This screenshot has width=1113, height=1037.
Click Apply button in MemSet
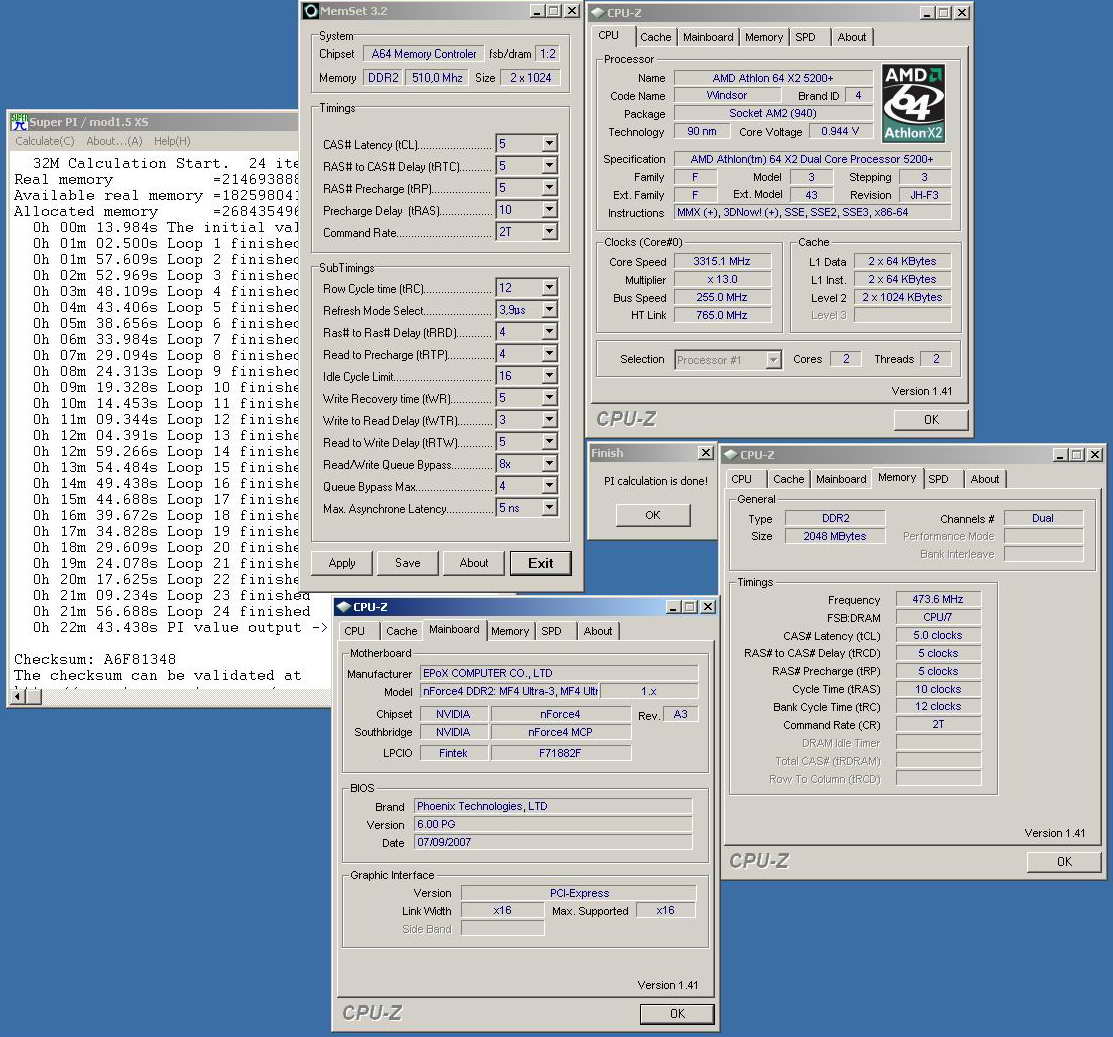tap(342, 563)
